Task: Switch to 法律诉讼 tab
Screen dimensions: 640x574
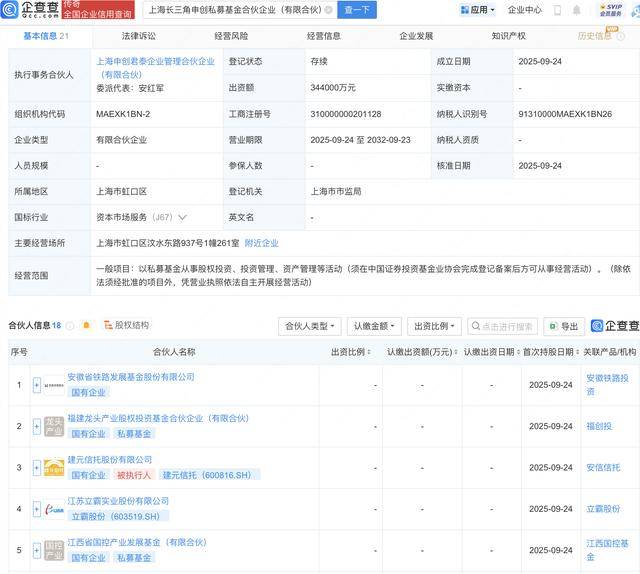Action: pyautogui.click(x=139, y=36)
